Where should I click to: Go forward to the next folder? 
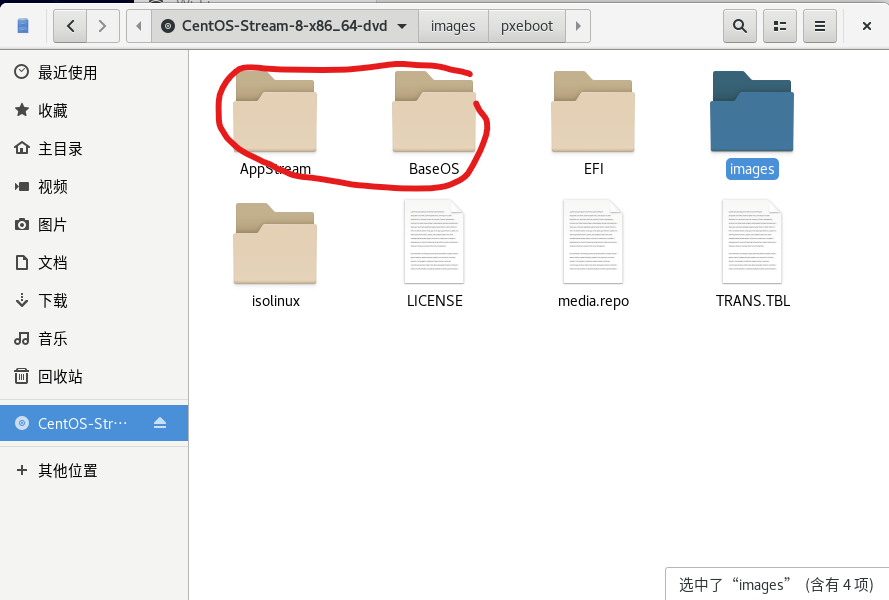[x=103, y=26]
